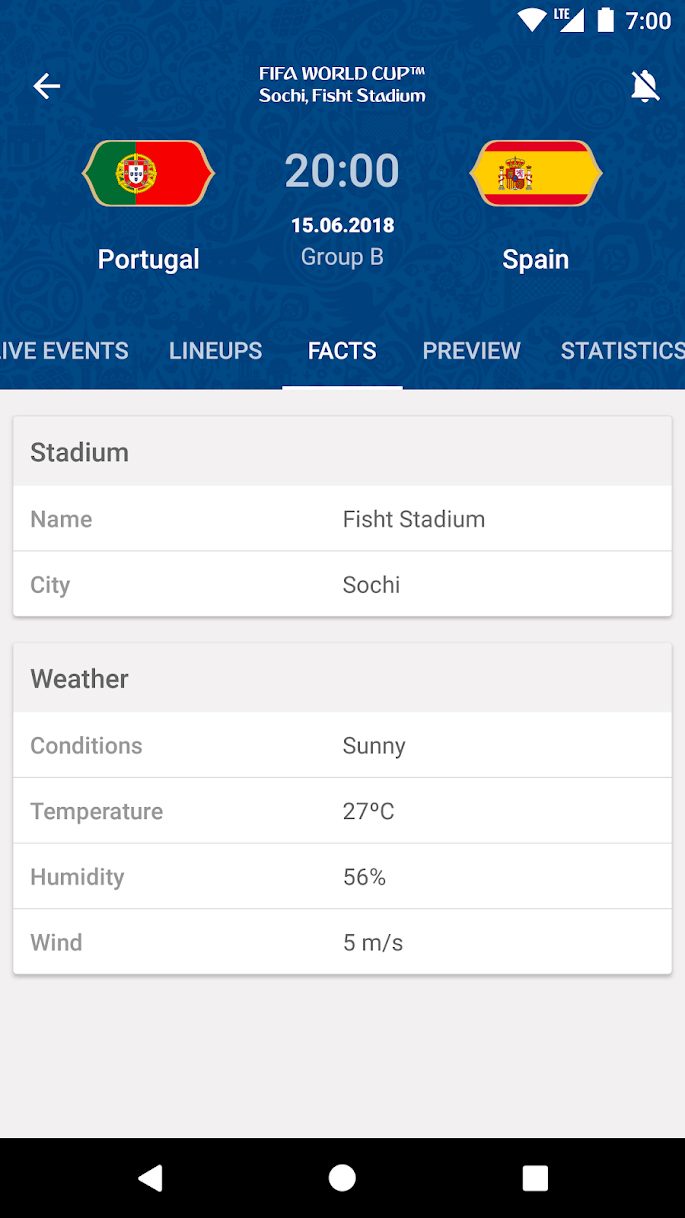
Task: Tap the Spain team name
Action: [x=536, y=259]
